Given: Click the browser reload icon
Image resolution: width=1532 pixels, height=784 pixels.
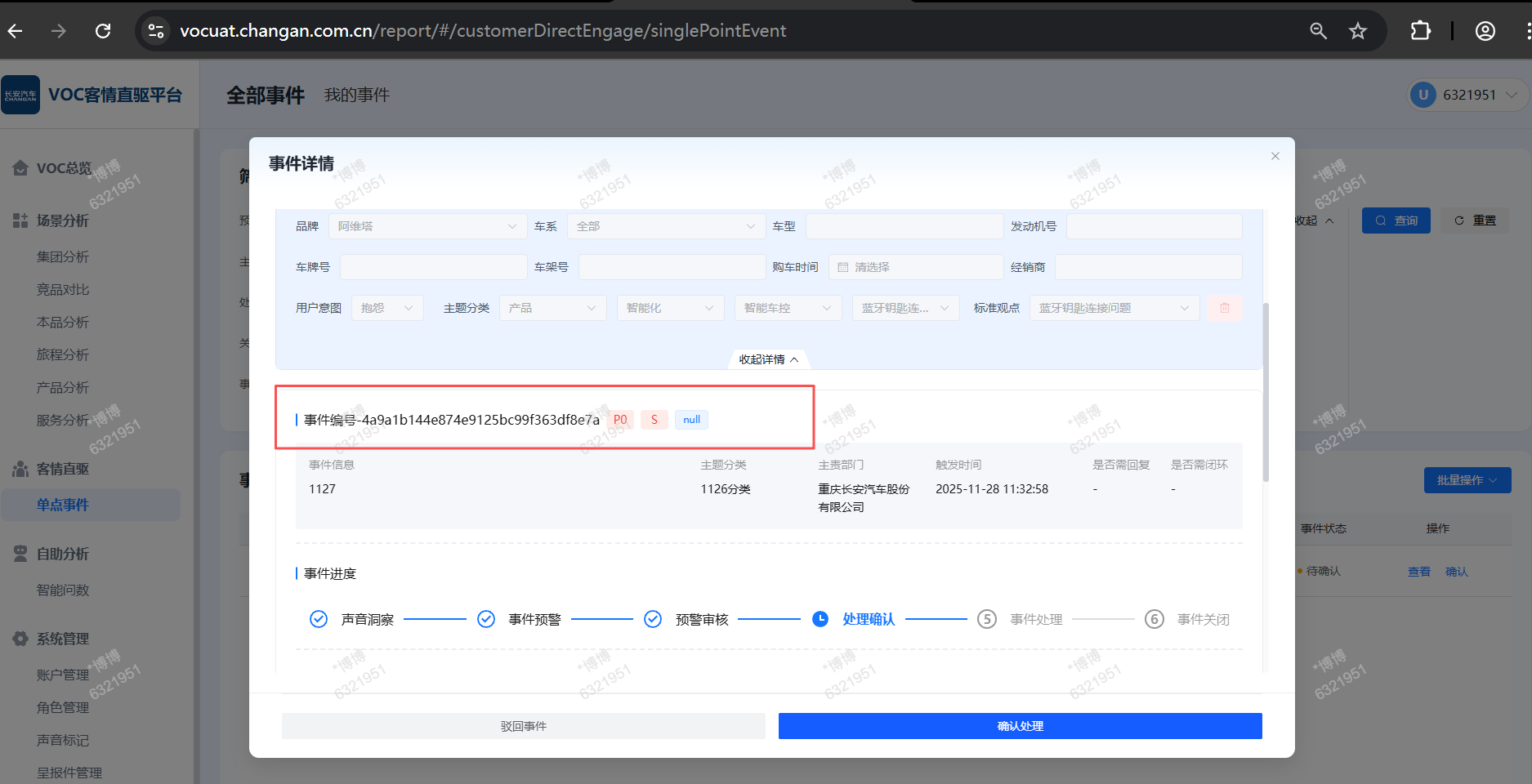Looking at the screenshot, I should click(x=103, y=31).
